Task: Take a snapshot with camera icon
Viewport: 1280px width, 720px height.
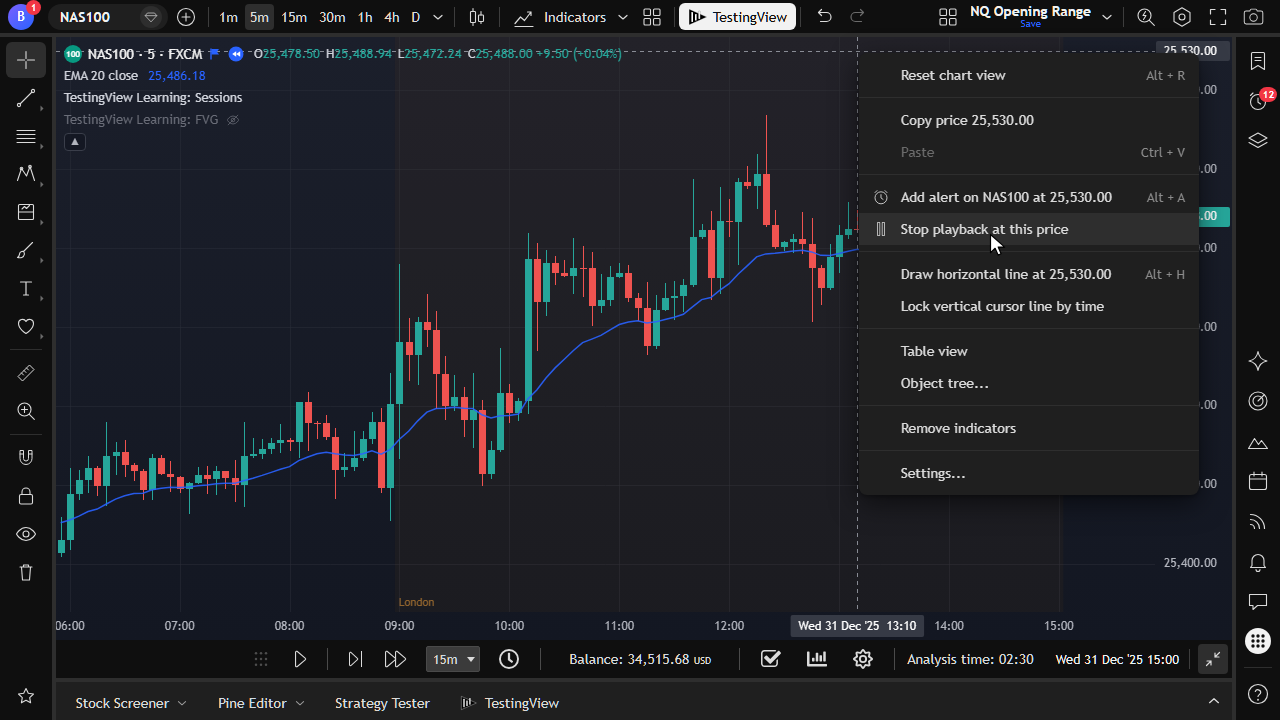Action: [1253, 17]
